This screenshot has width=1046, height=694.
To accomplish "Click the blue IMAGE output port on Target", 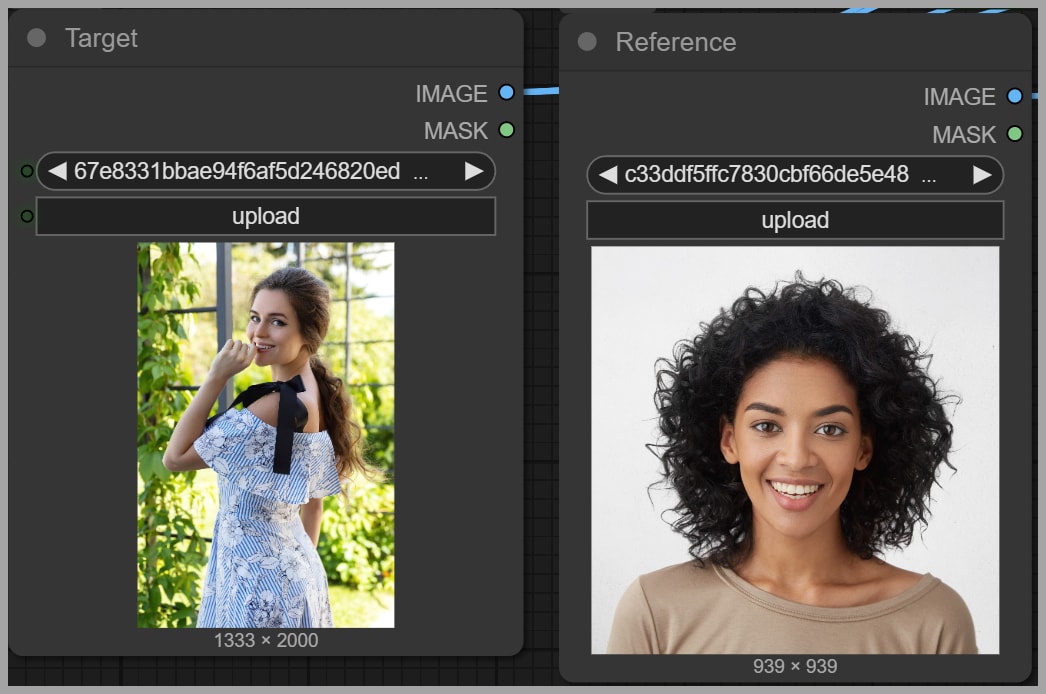I will 506,93.
